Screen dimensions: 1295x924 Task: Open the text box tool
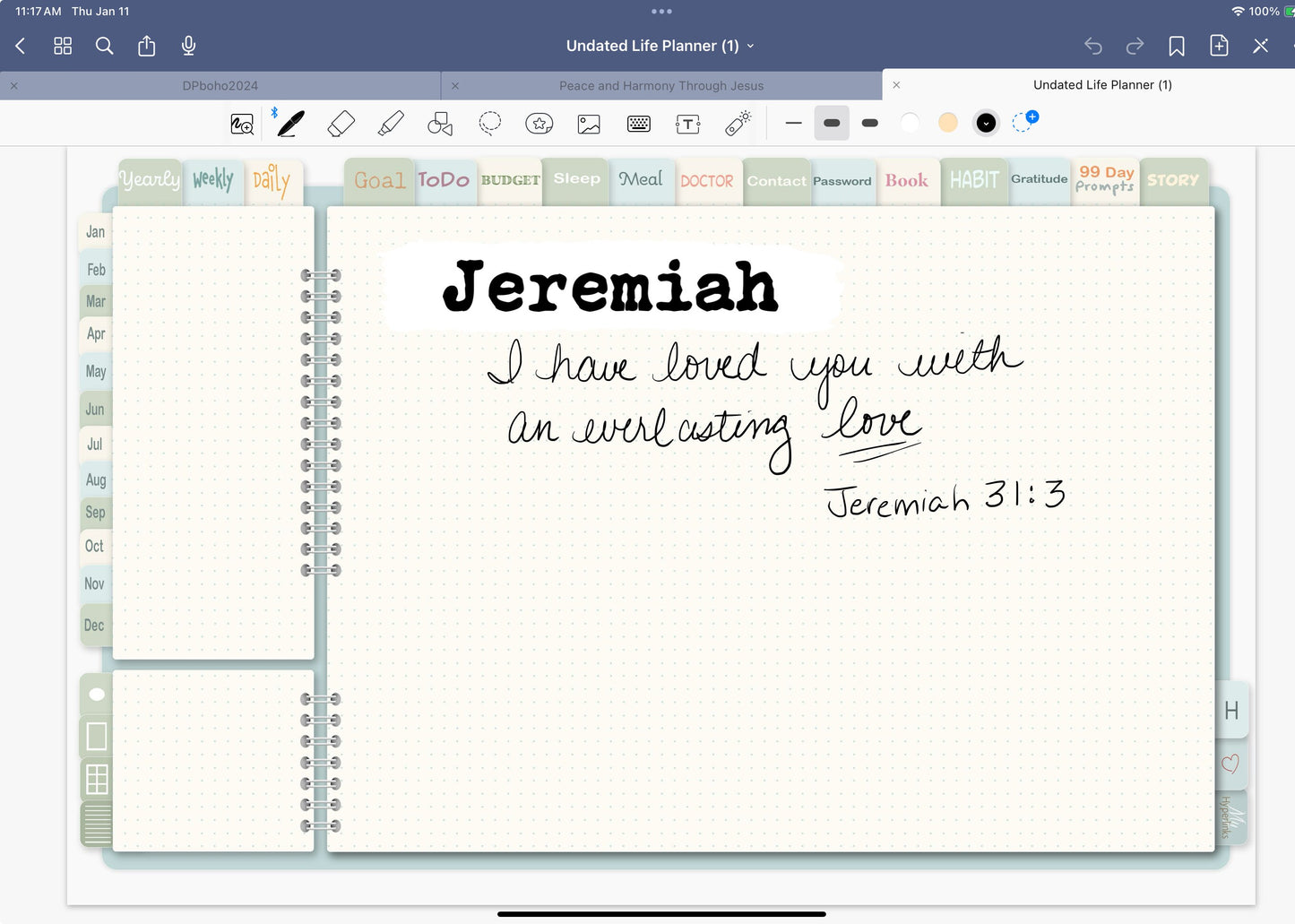click(x=687, y=123)
